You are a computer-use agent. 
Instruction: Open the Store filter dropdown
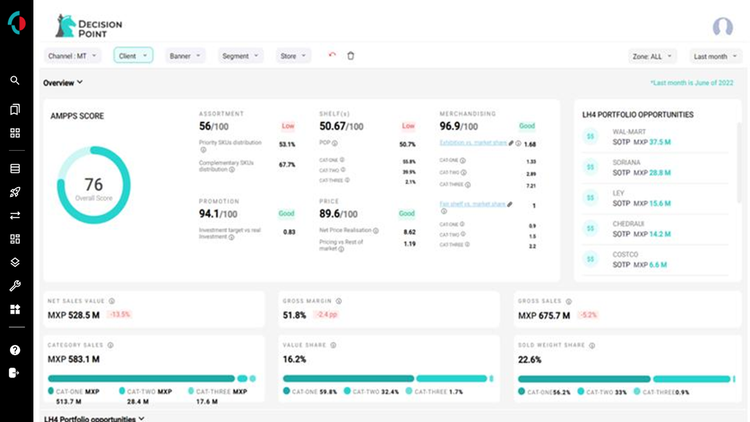click(x=293, y=56)
